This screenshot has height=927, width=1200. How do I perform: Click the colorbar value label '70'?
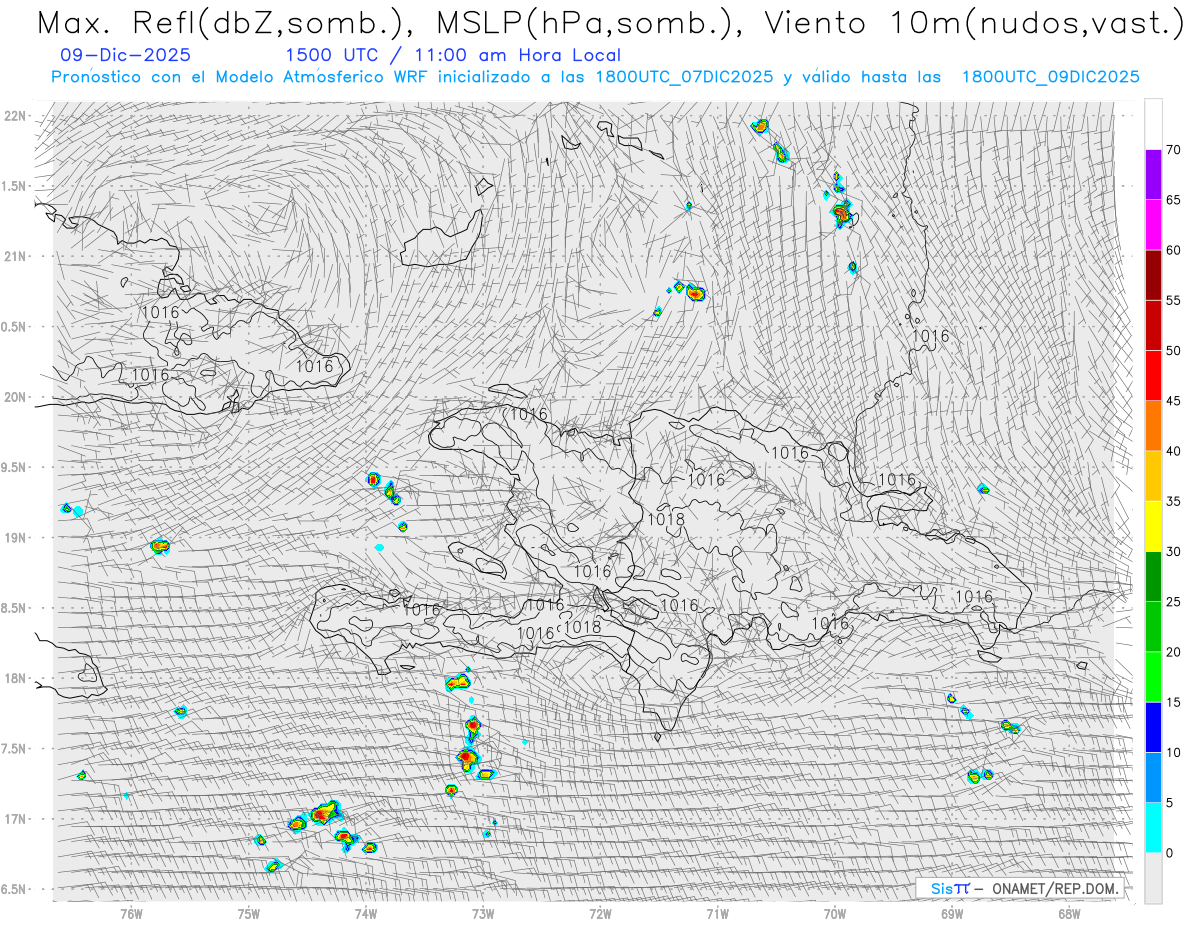pos(1173,150)
